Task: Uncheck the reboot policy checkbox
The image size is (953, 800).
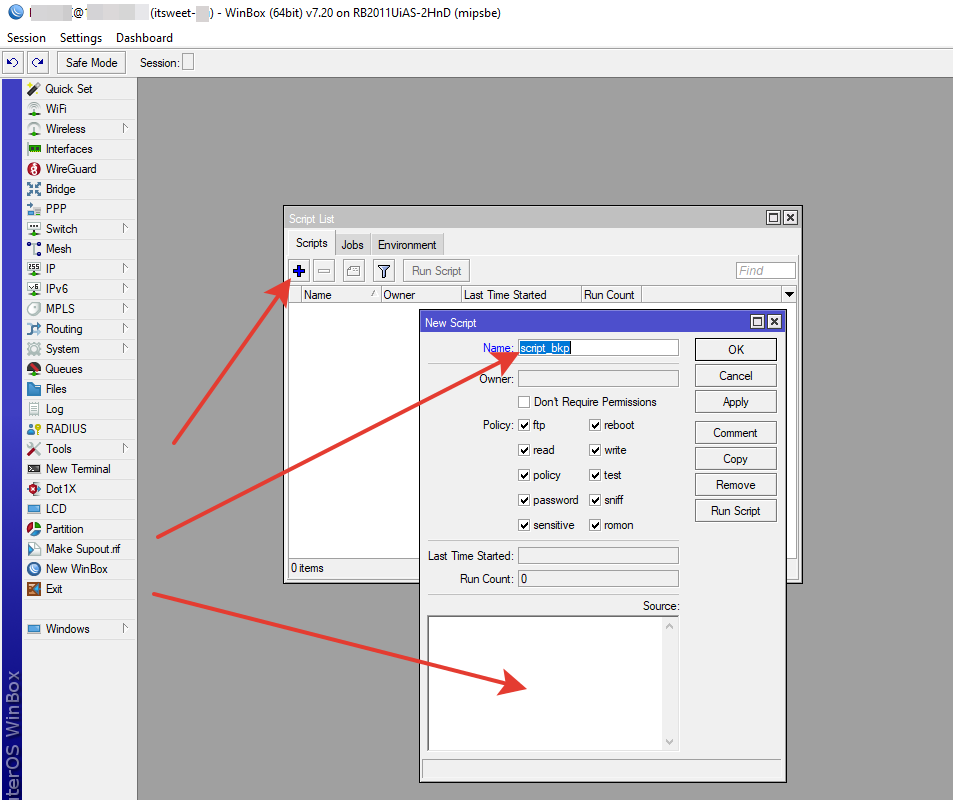Action: [x=595, y=425]
